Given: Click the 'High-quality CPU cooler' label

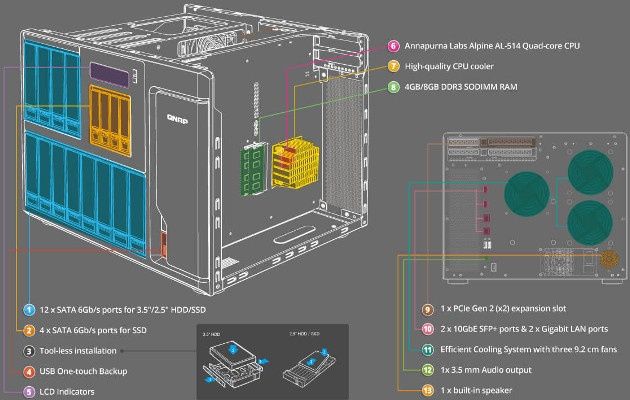Looking at the screenshot, I should pyautogui.click(x=449, y=66).
